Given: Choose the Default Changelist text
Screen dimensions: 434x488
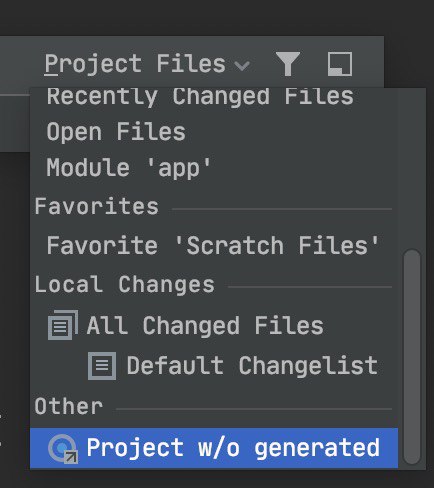Looking at the screenshot, I should point(252,366).
